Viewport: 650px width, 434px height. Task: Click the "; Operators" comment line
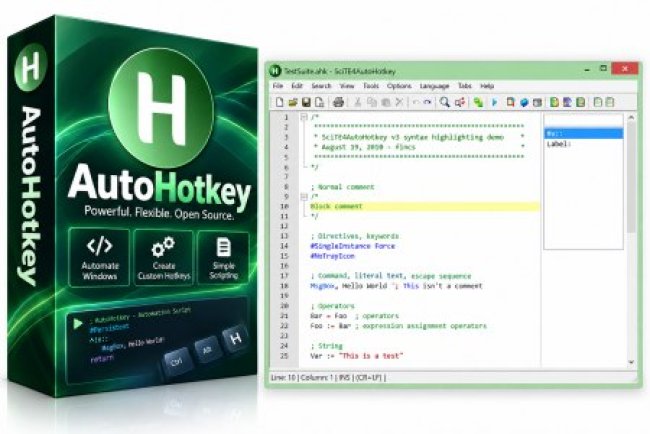tap(332, 306)
